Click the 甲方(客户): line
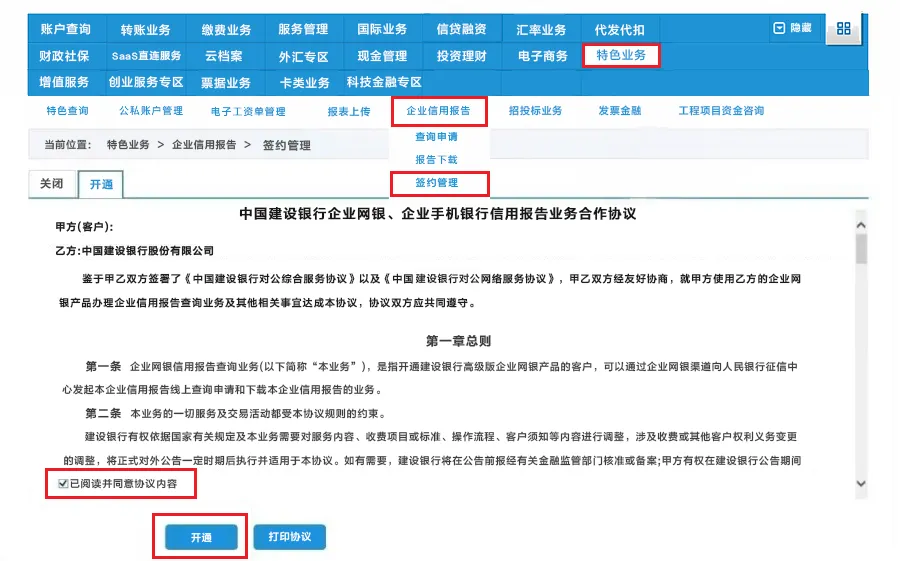Viewport: 900px width, 561px height. (84, 227)
